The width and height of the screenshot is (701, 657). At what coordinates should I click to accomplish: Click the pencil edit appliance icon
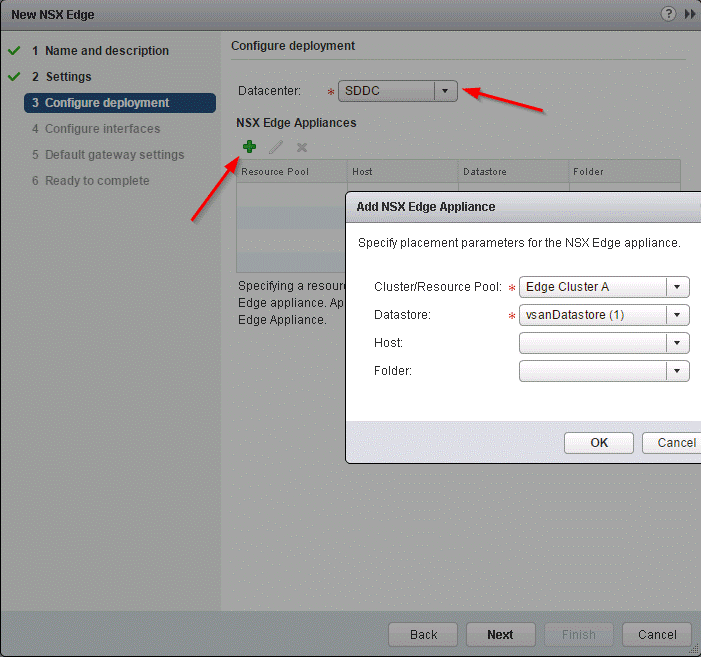pyautogui.click(x=276, y=147)
